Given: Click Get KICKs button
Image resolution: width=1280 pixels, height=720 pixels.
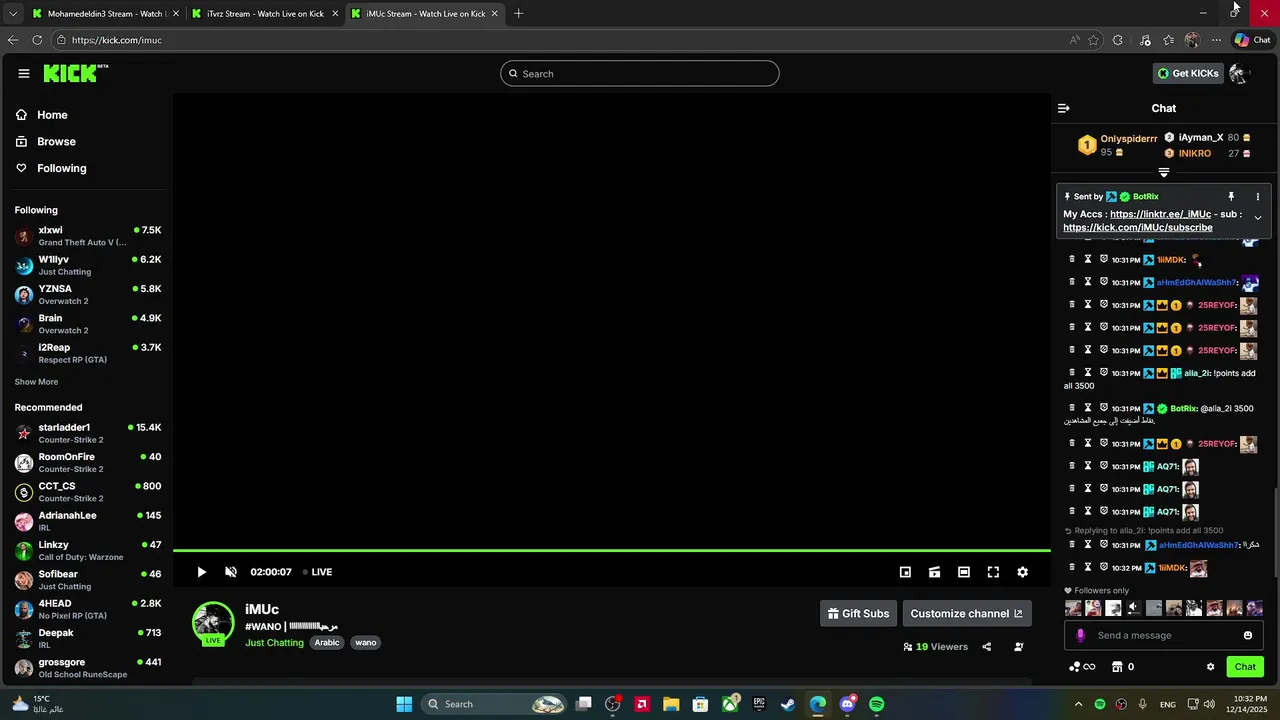Looking at the screenshot, I should coord(1188,73).
